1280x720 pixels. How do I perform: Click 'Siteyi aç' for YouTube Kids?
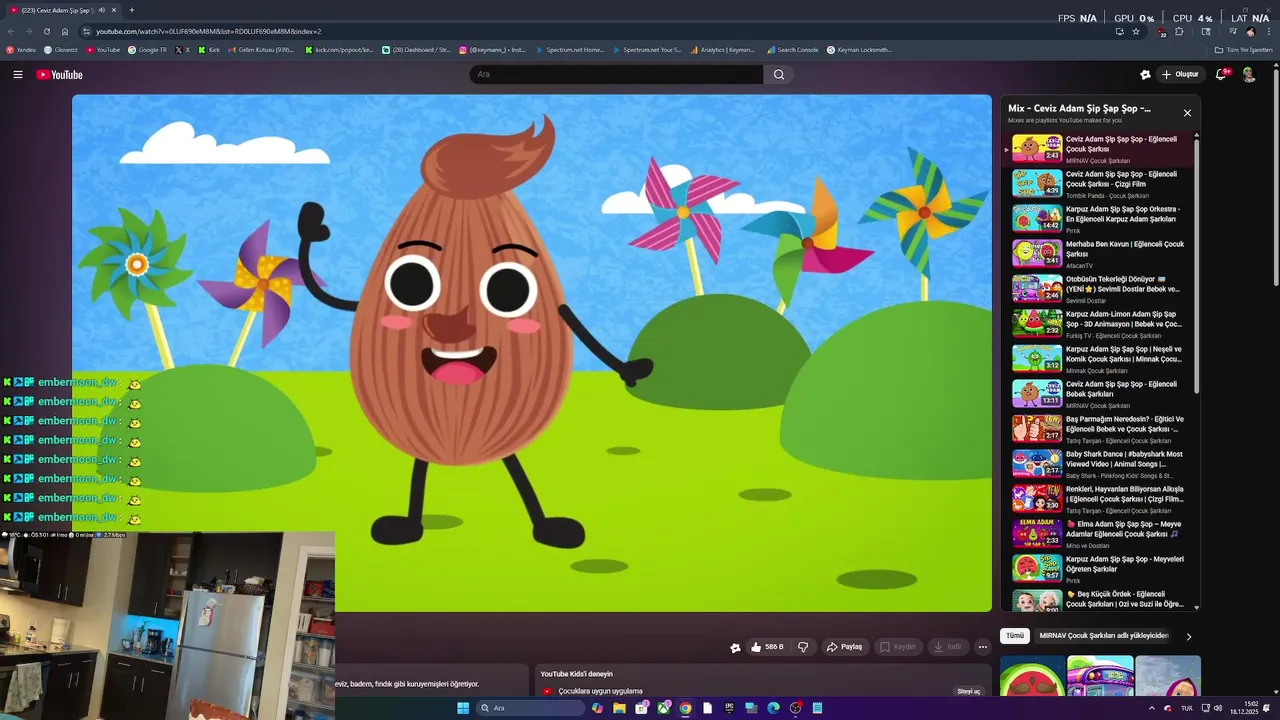pyautogui.click(x=969, y=691)
